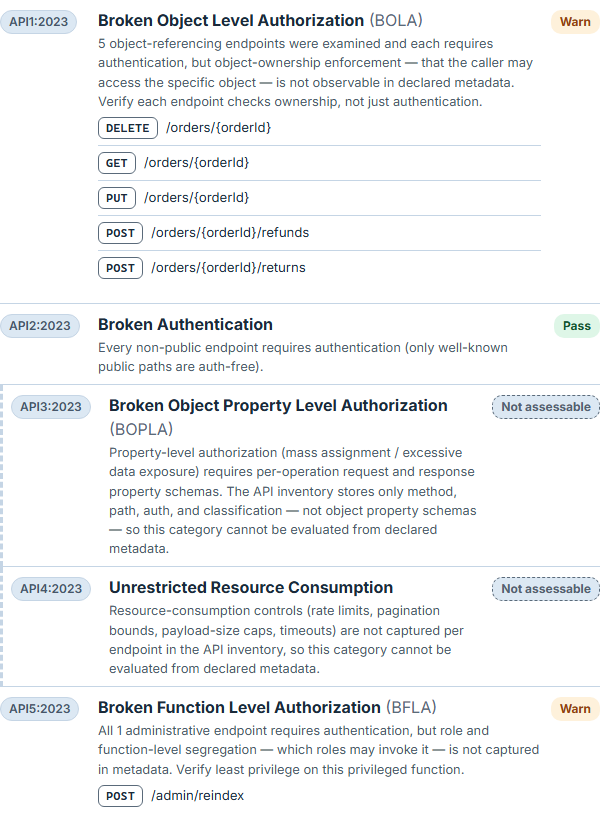This screenshot has height=831, width=600.
Task: Click the API2:2023 badge
Action: (x=40, y=326)
